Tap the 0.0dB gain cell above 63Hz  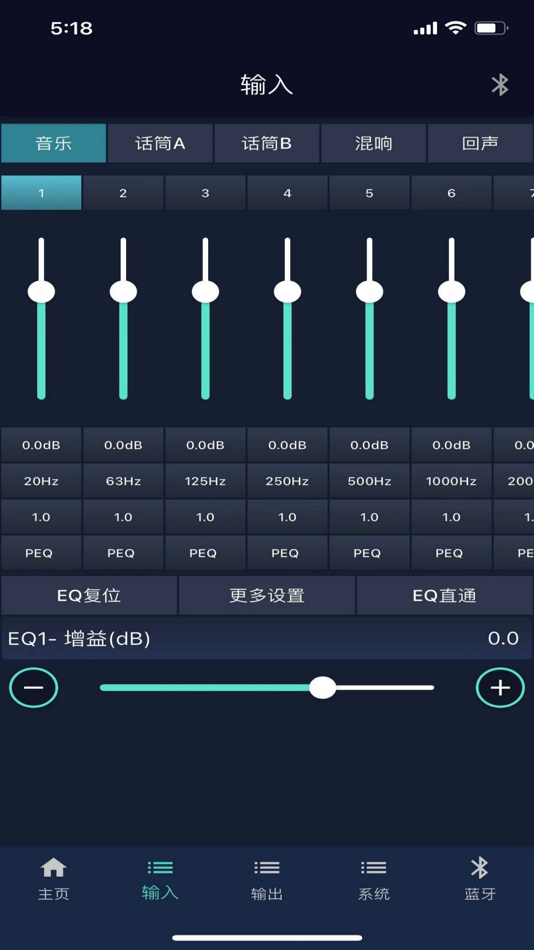pos(123,445)
